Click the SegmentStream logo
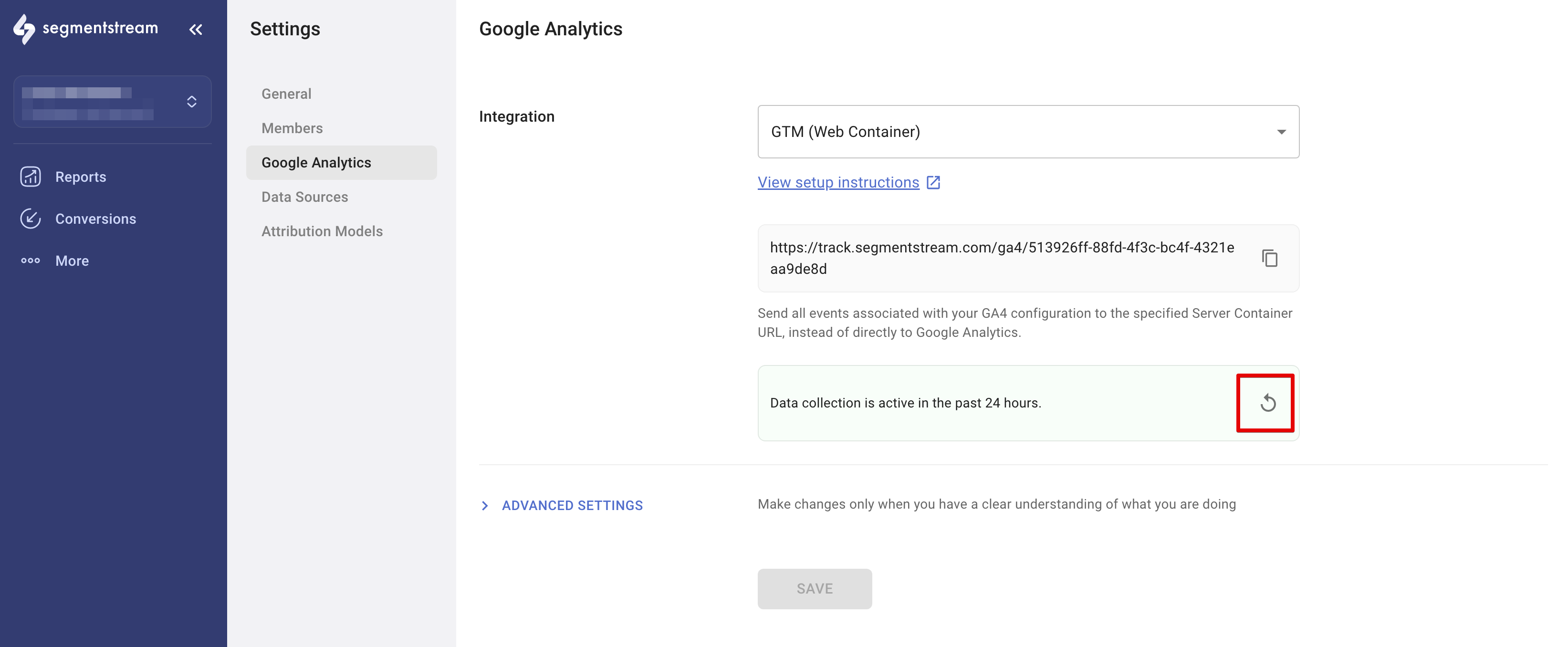The width and height of the screenshot is (1568, 647). pyautogui.click(x=86, y=29)
